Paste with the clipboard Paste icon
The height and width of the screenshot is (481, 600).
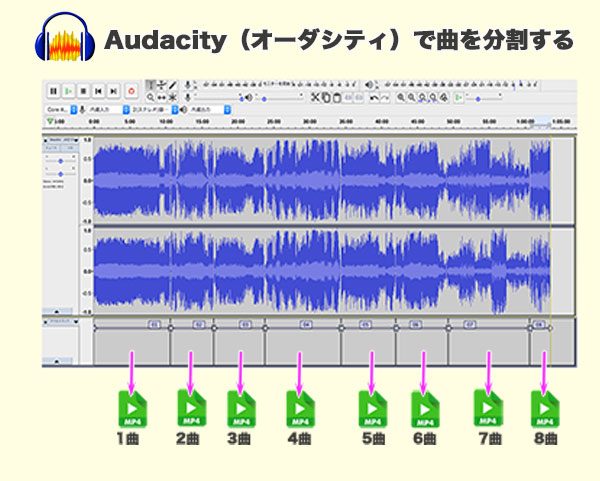click(337, 97)
